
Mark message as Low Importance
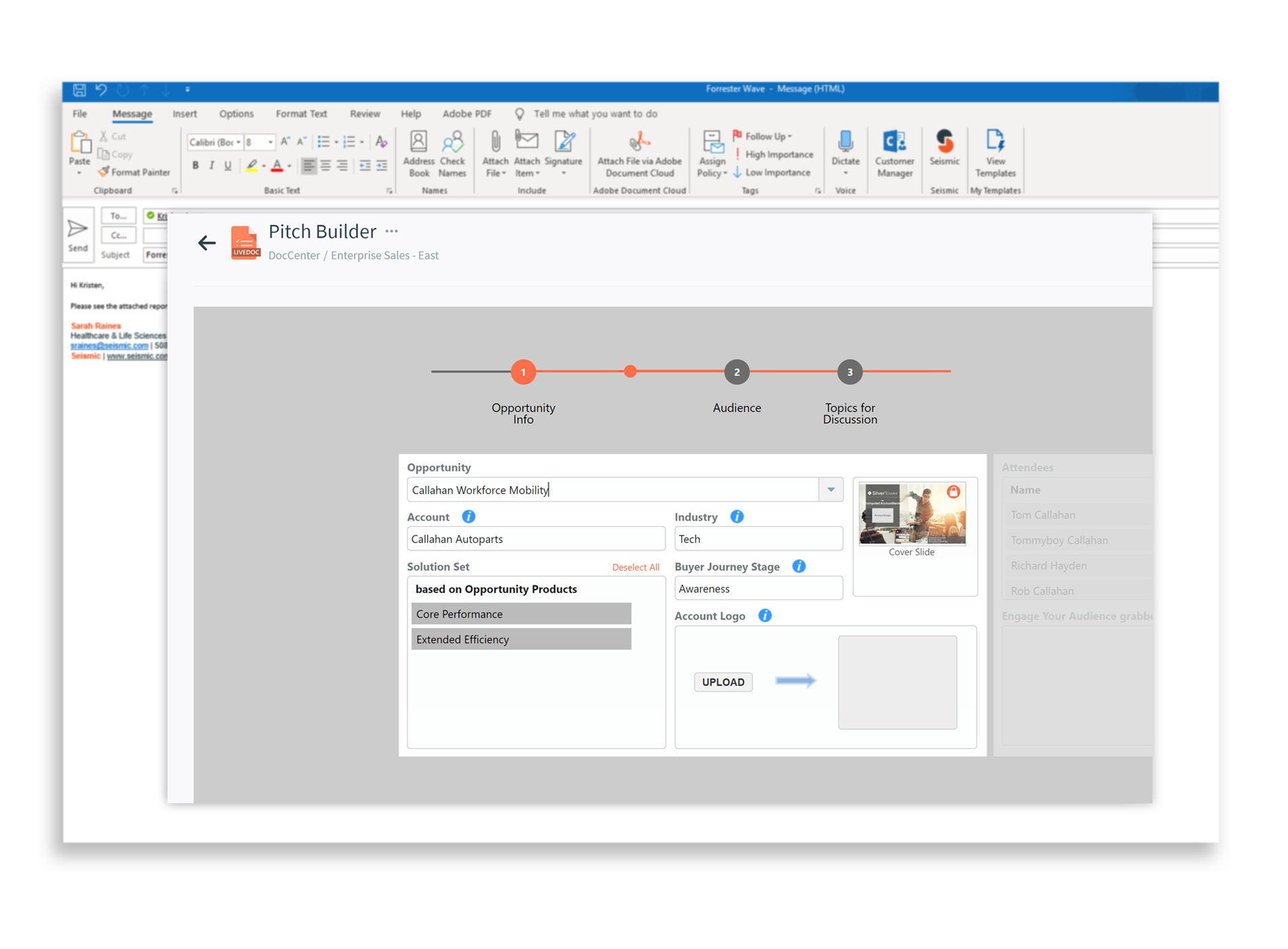(772, 173)
